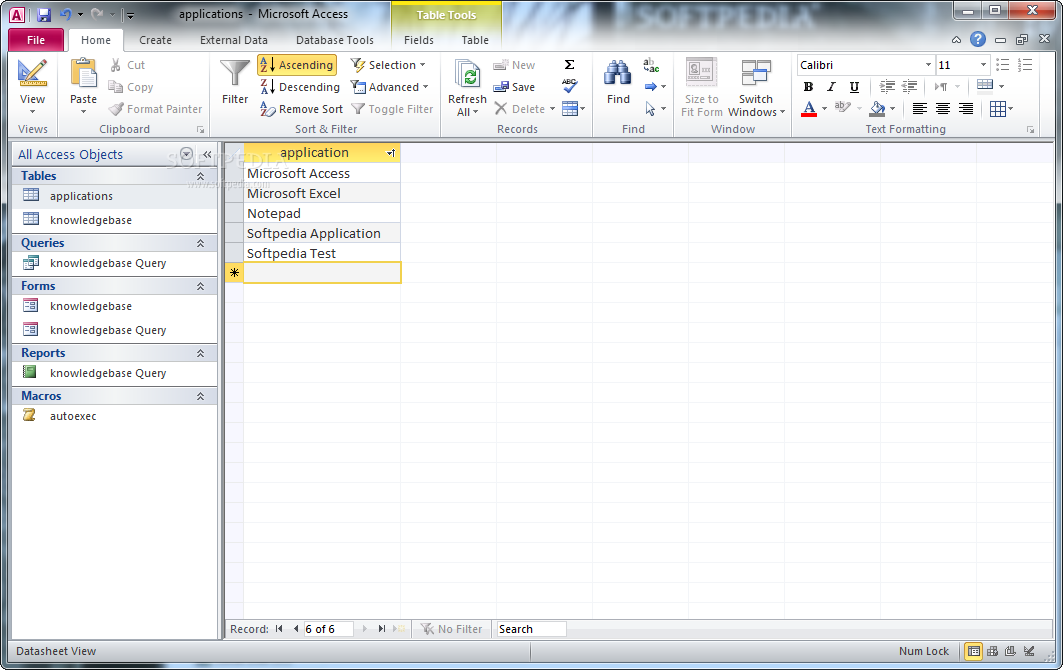This screenshot has height=670, width=1063.
Task: Apply numbered list formatting
Action: (x=1025, y=65)
